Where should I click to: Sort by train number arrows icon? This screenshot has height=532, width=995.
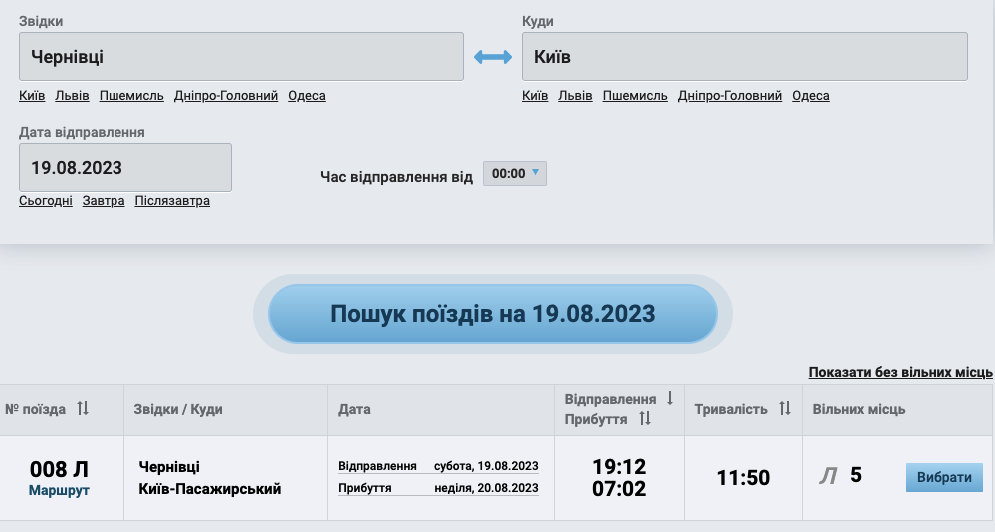83,409
